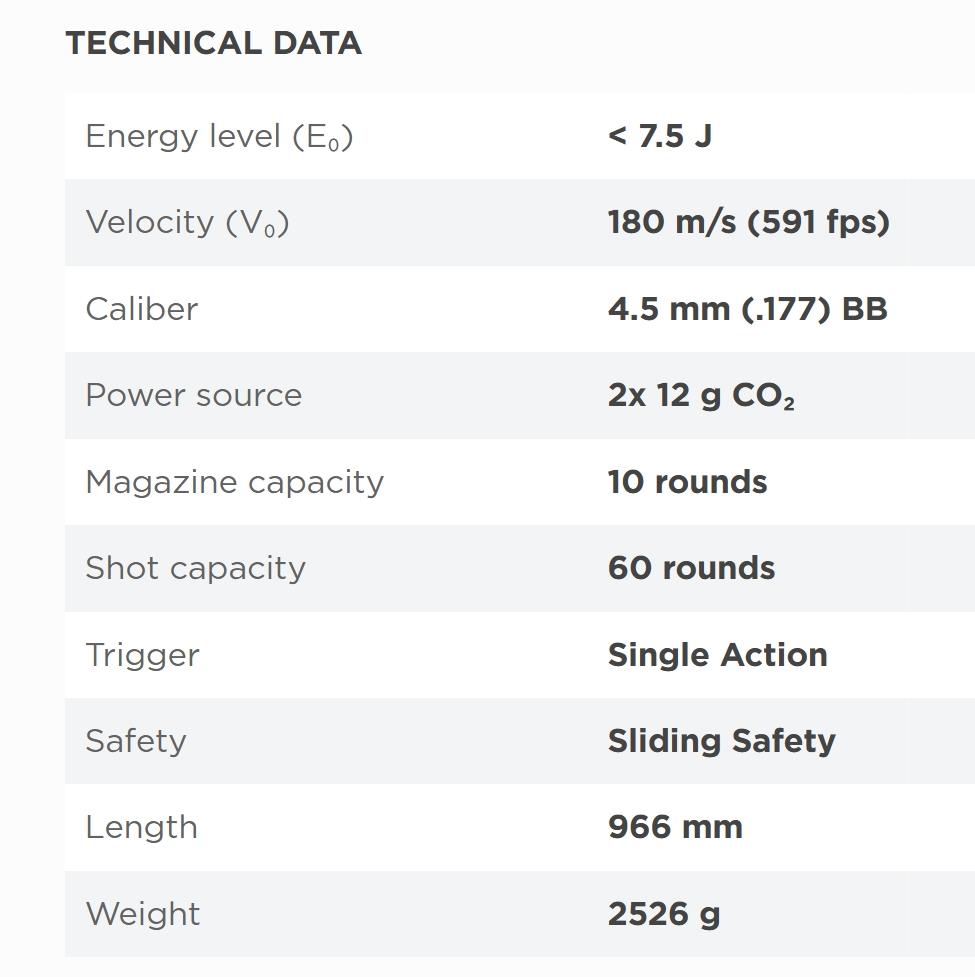Click the Trigger label
Viewport: 975px width, 977px height.
tap(142, 655)
